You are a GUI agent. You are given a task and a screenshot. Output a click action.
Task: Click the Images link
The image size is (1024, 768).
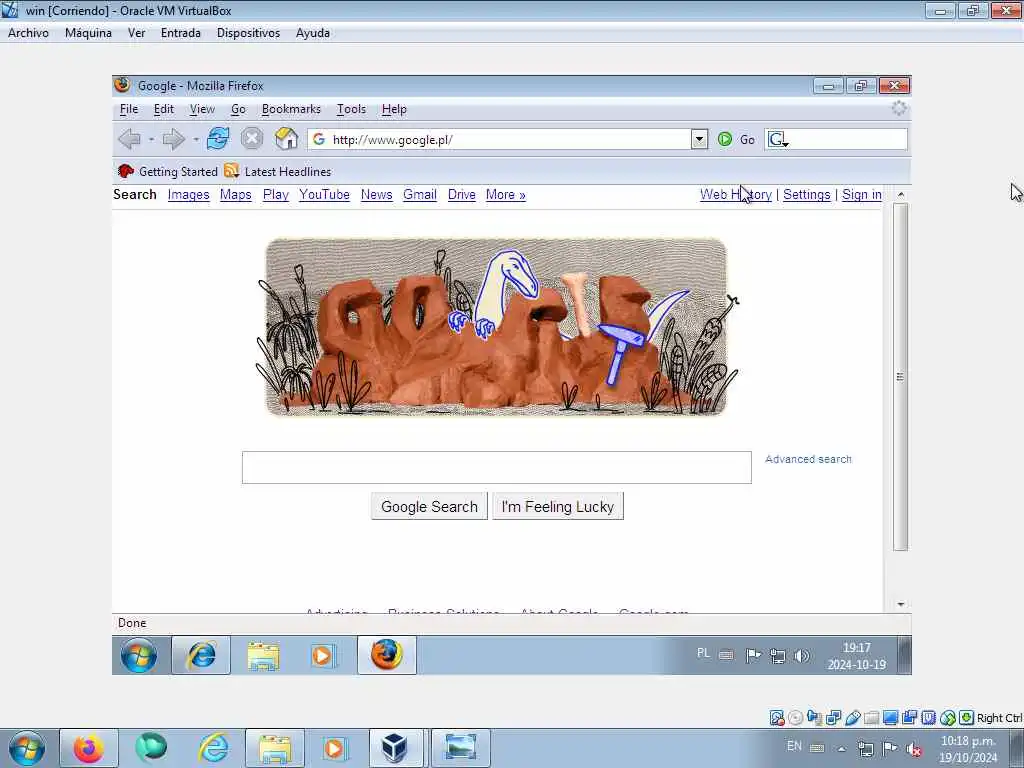click(188, 195)
